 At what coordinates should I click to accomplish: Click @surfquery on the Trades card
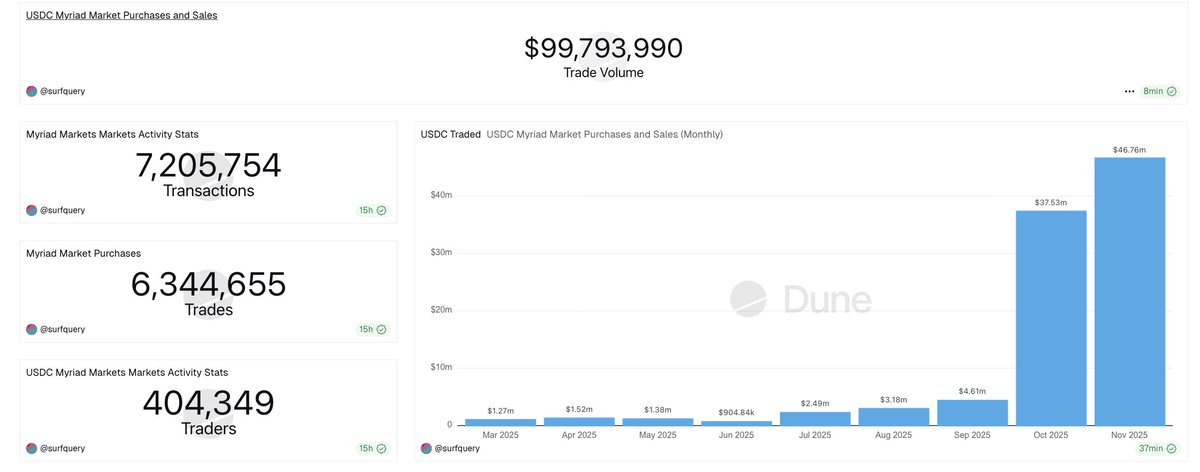tap(62, 329)
